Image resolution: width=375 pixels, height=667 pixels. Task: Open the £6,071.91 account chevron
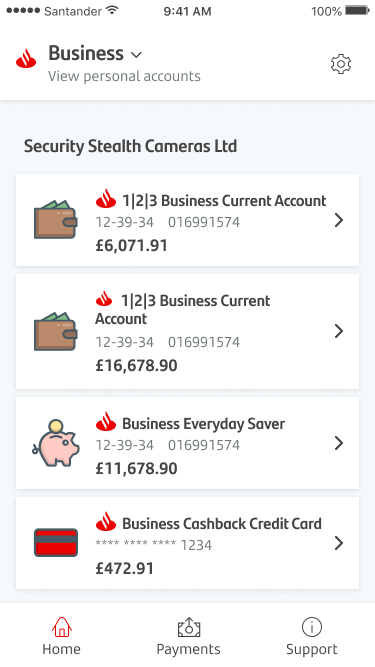[x=339, y=220]
